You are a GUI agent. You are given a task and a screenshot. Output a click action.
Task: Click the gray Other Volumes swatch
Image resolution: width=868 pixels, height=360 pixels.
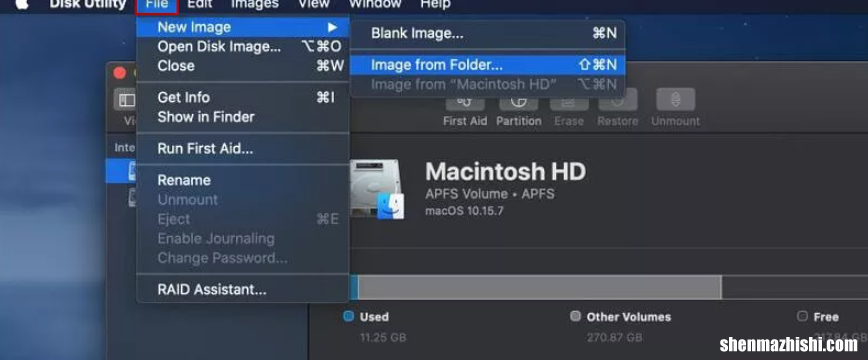(x=575, y=316)
